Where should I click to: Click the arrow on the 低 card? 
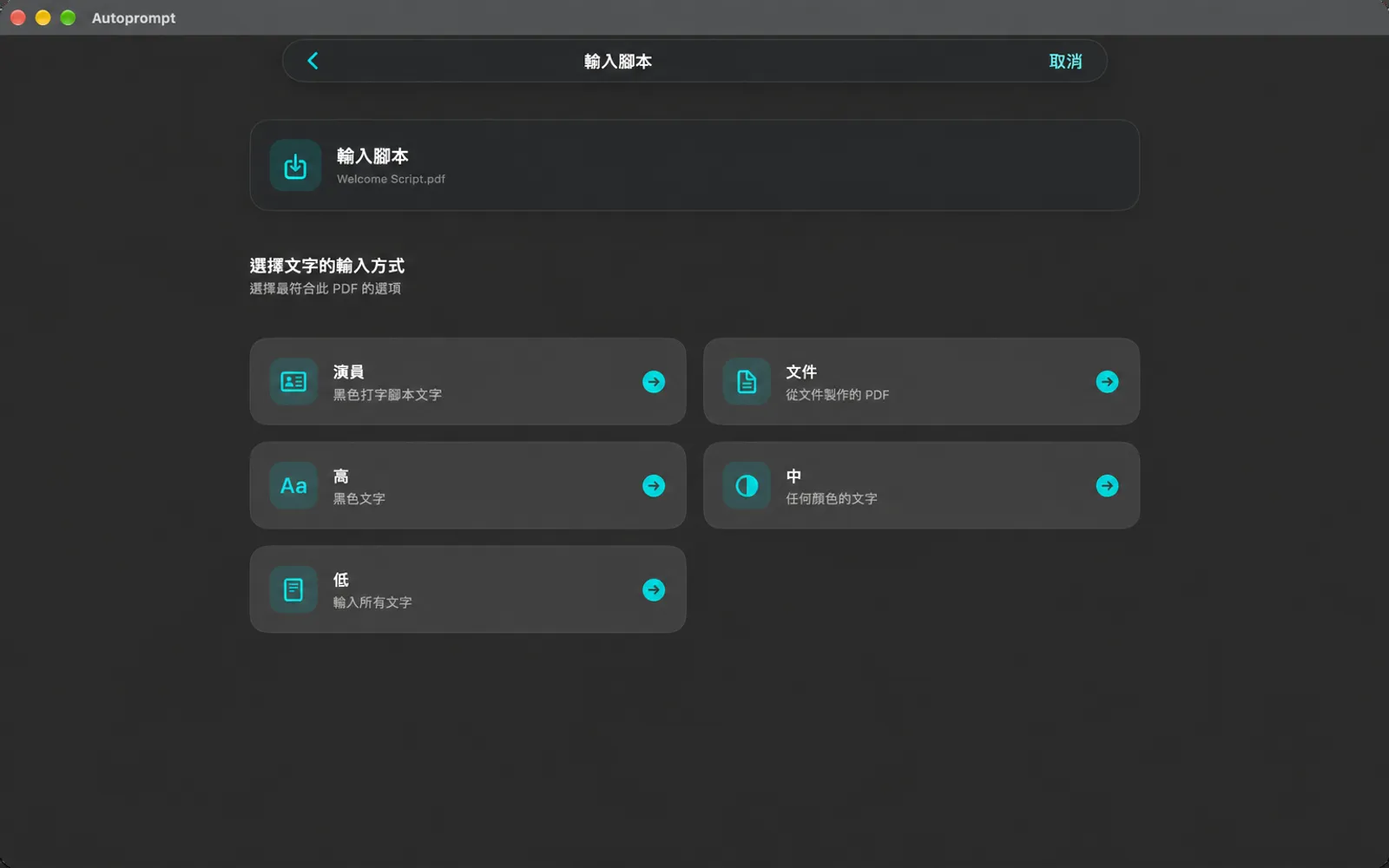coord(654,590)
